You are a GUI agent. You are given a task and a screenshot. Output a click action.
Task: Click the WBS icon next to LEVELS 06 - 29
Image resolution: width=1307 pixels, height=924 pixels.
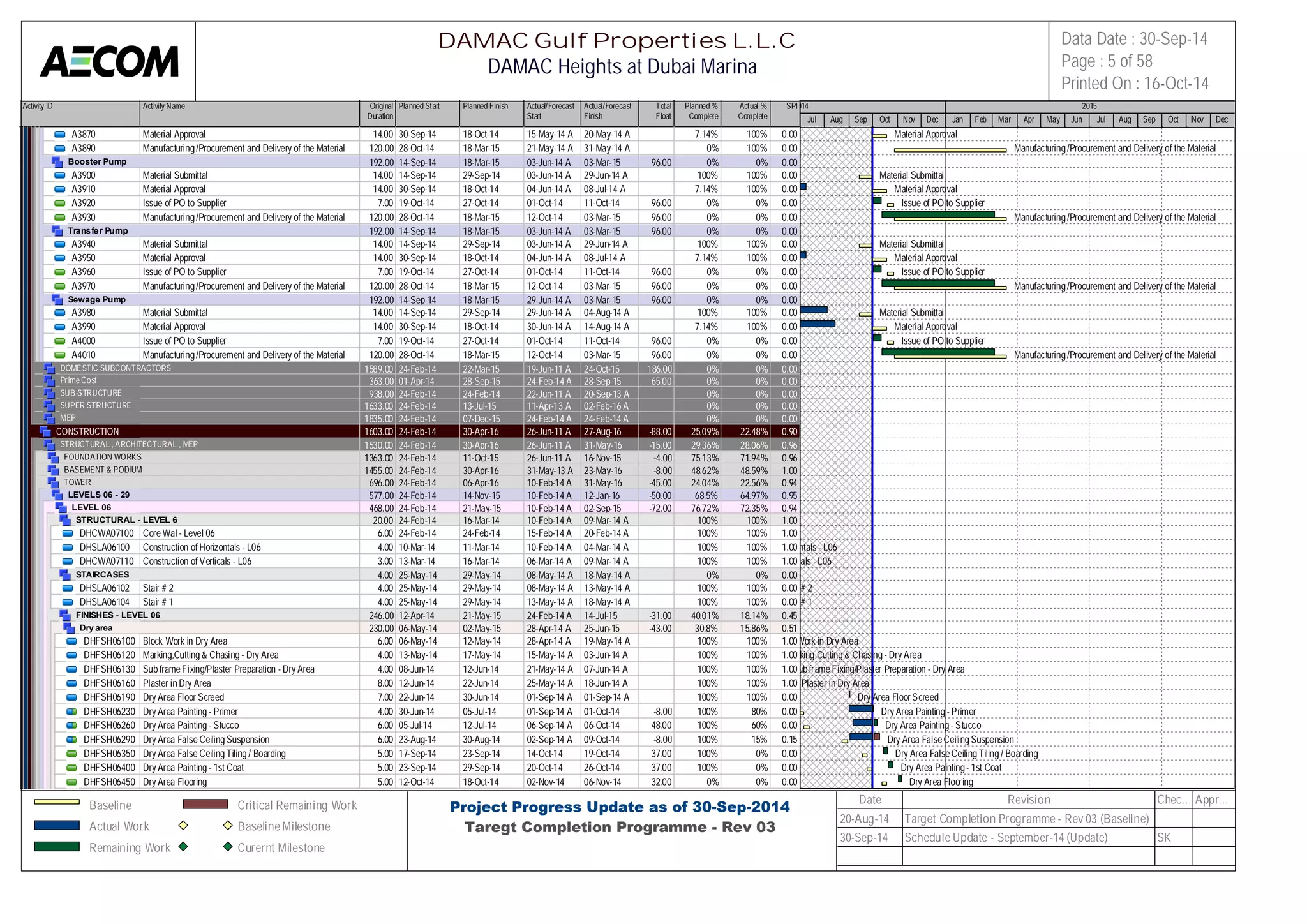coord(57,495)
